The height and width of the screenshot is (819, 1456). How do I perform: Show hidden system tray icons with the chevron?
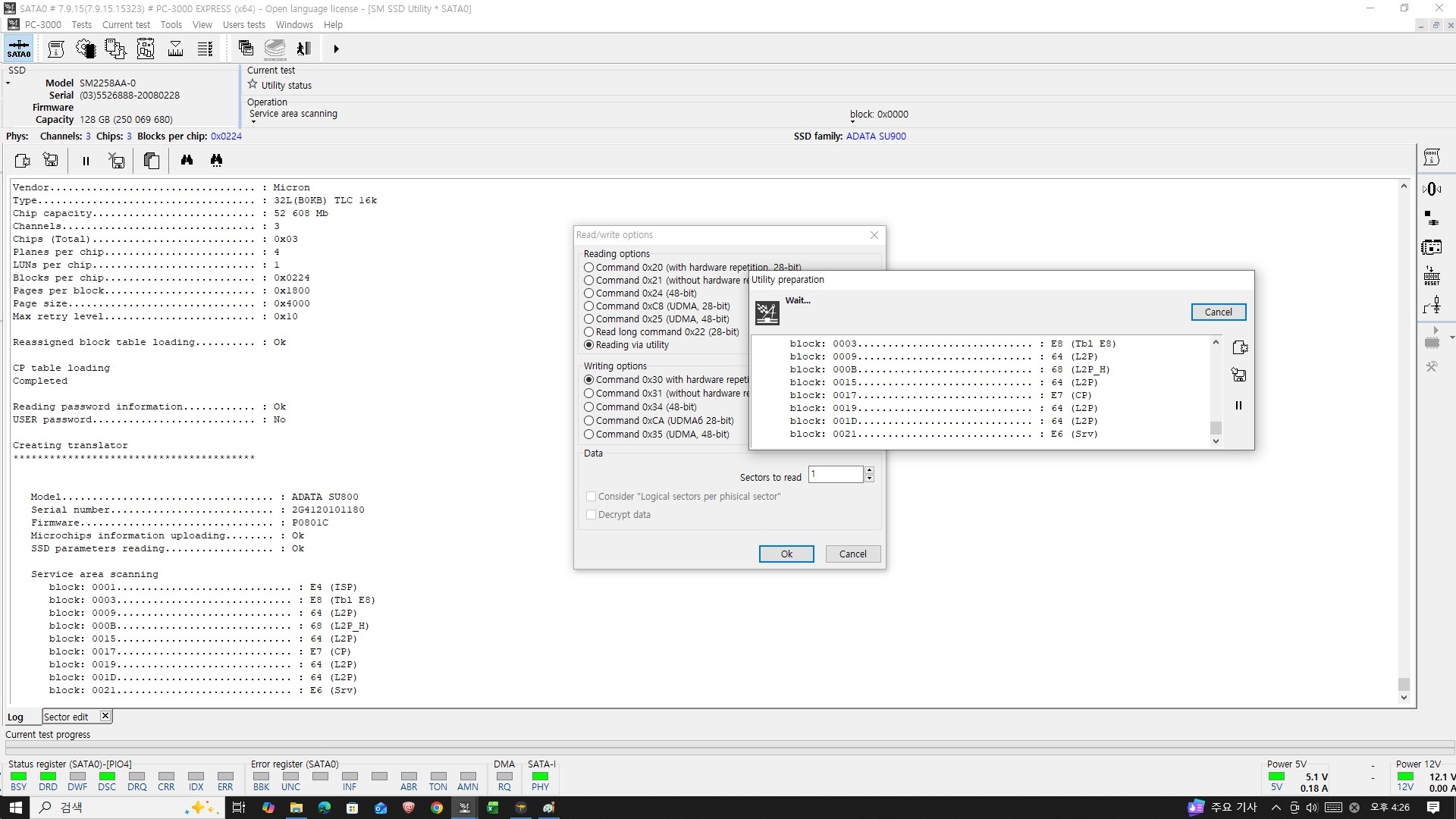point(1276,808)
